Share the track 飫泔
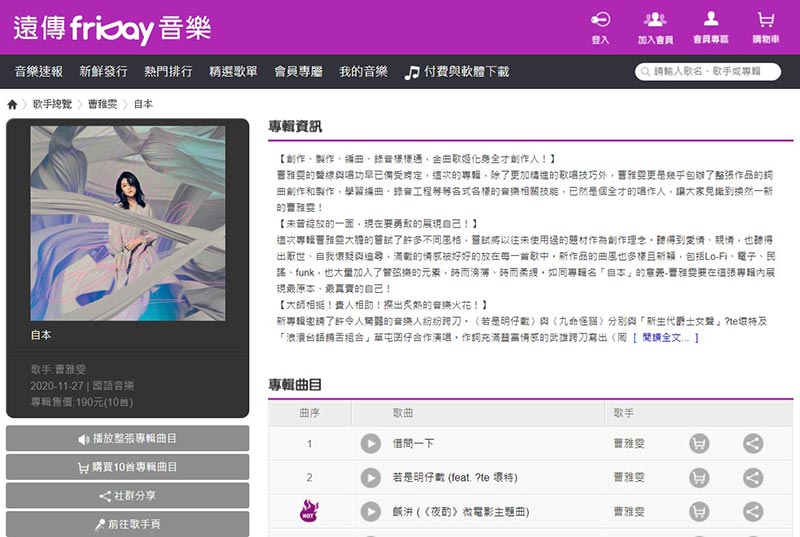800x537 pixels. click(x=753, y=512)
